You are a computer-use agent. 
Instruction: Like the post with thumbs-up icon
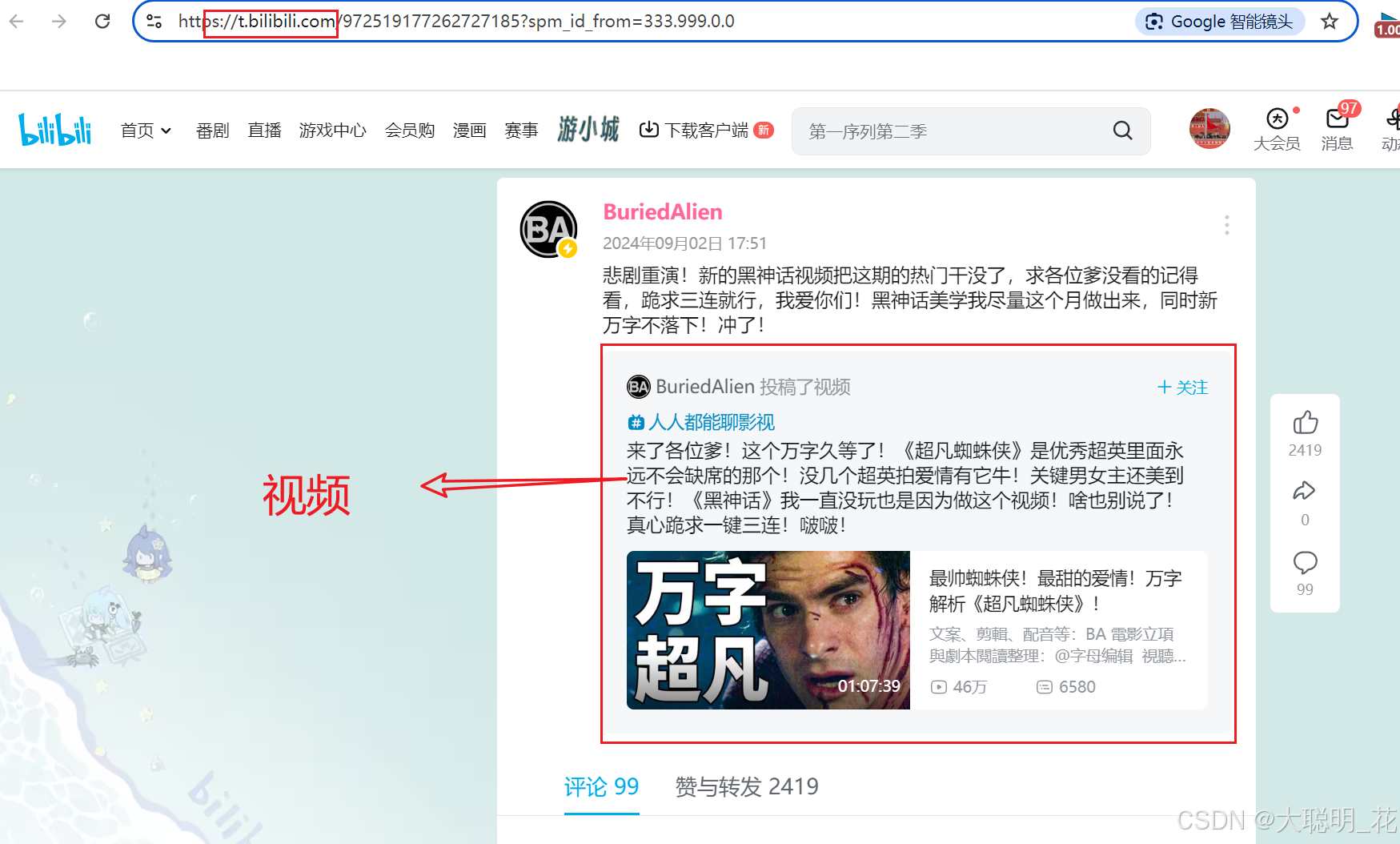[1306, 422]
